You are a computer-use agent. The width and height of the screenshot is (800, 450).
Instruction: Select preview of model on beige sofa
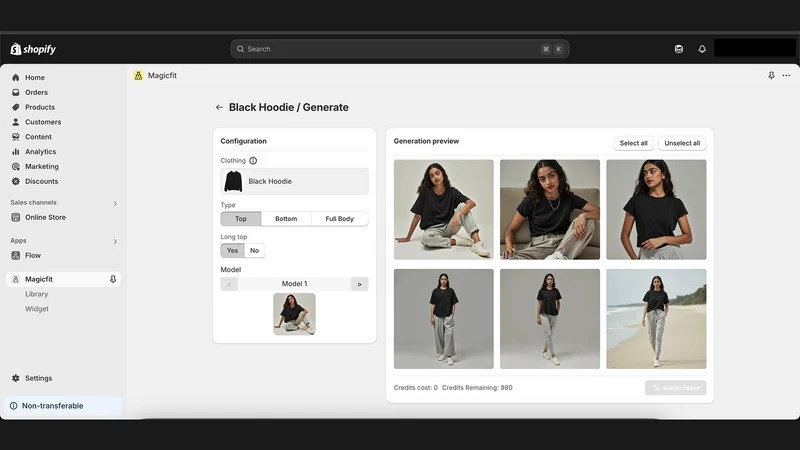pos(550,210)
